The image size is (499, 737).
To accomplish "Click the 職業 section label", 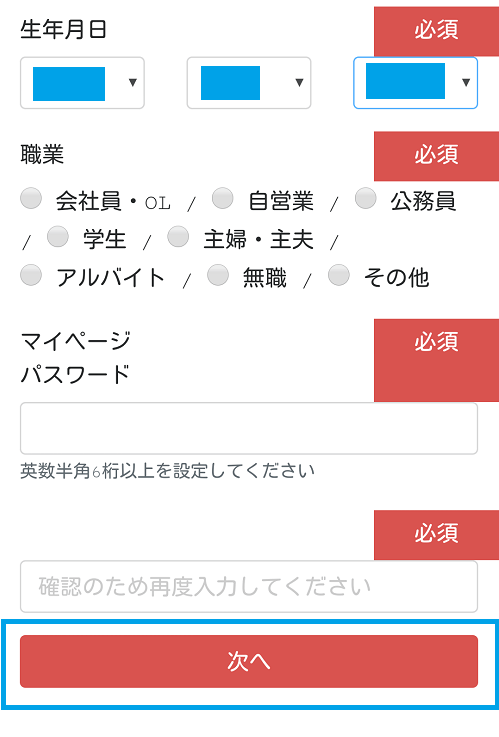I will [x=42, y=154].
